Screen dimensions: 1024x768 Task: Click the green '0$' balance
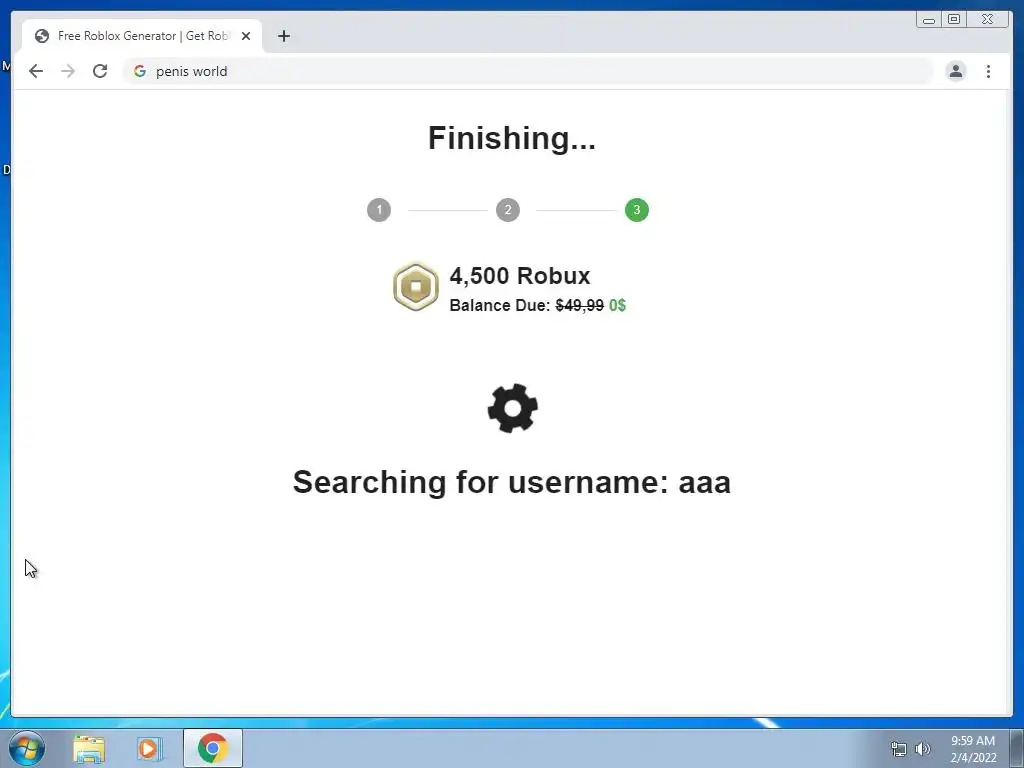pos(617,306)
